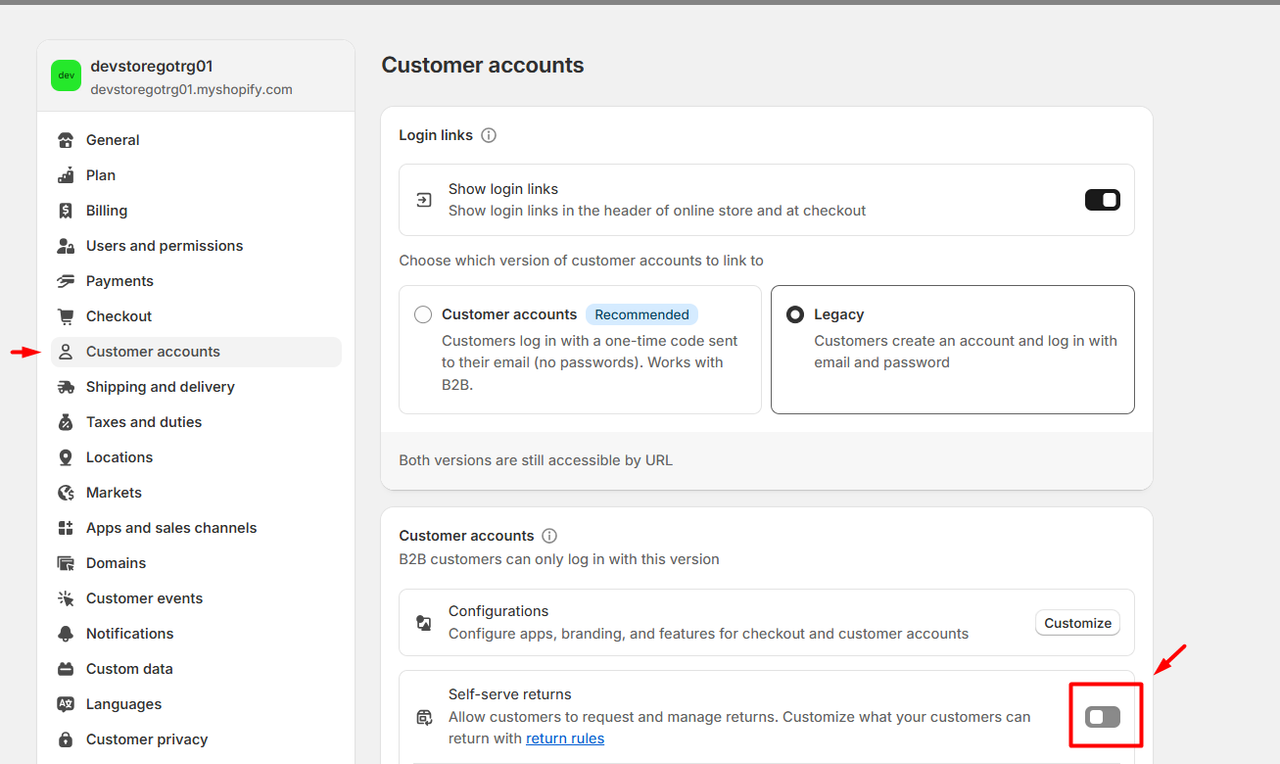Click the Checkout cart icon
The height and width of the screenshot is (764, 1280).
click(66, 317)
